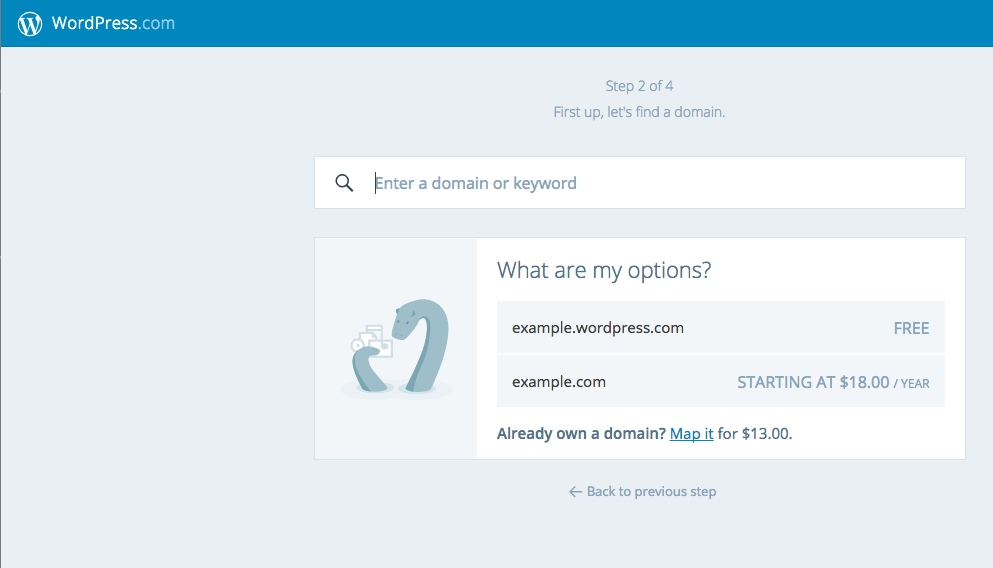Click the WordPress circular W logo
Screen dimensions: 993x568
pos(30,24)
